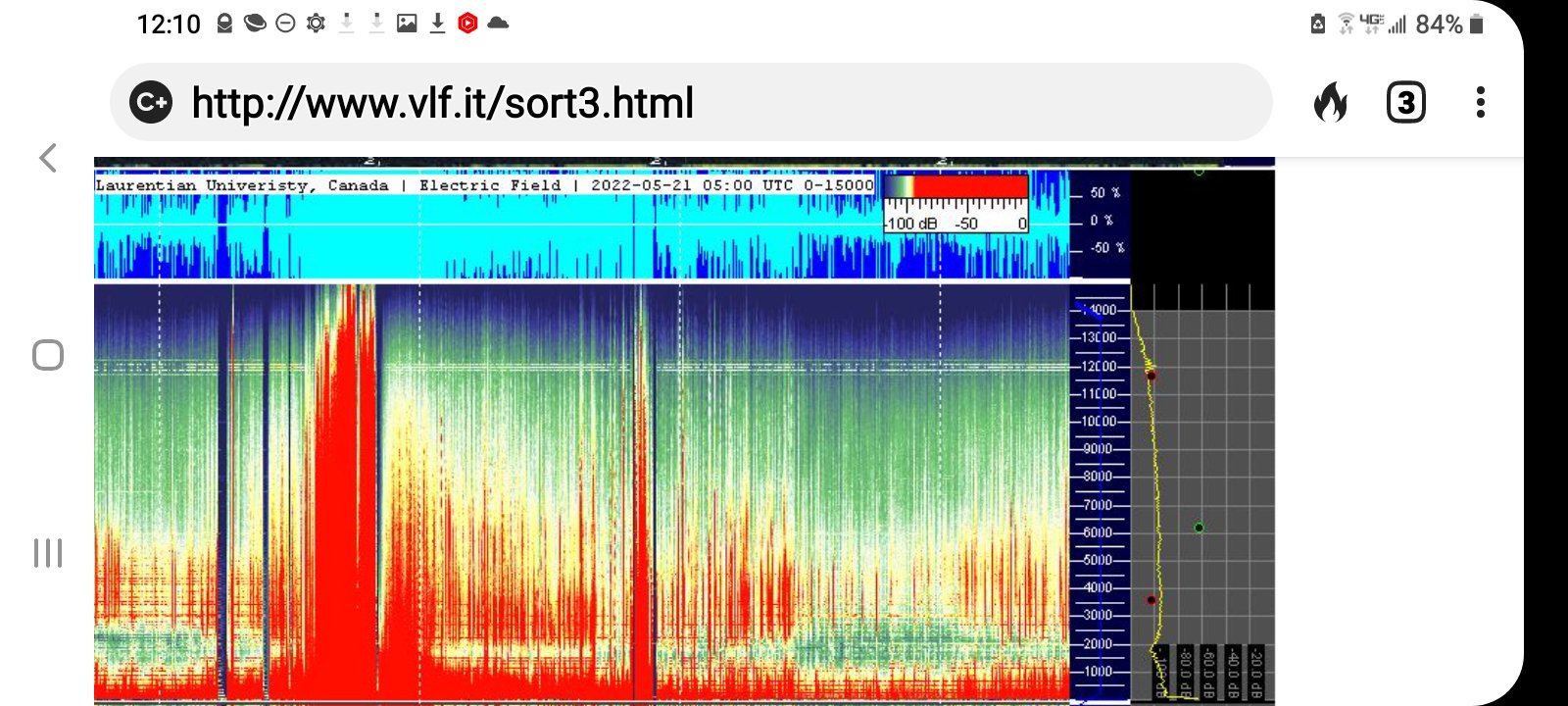Tap the browser fire (clear data) icon
The image size is (1568, 706).
pos(1330,102)
